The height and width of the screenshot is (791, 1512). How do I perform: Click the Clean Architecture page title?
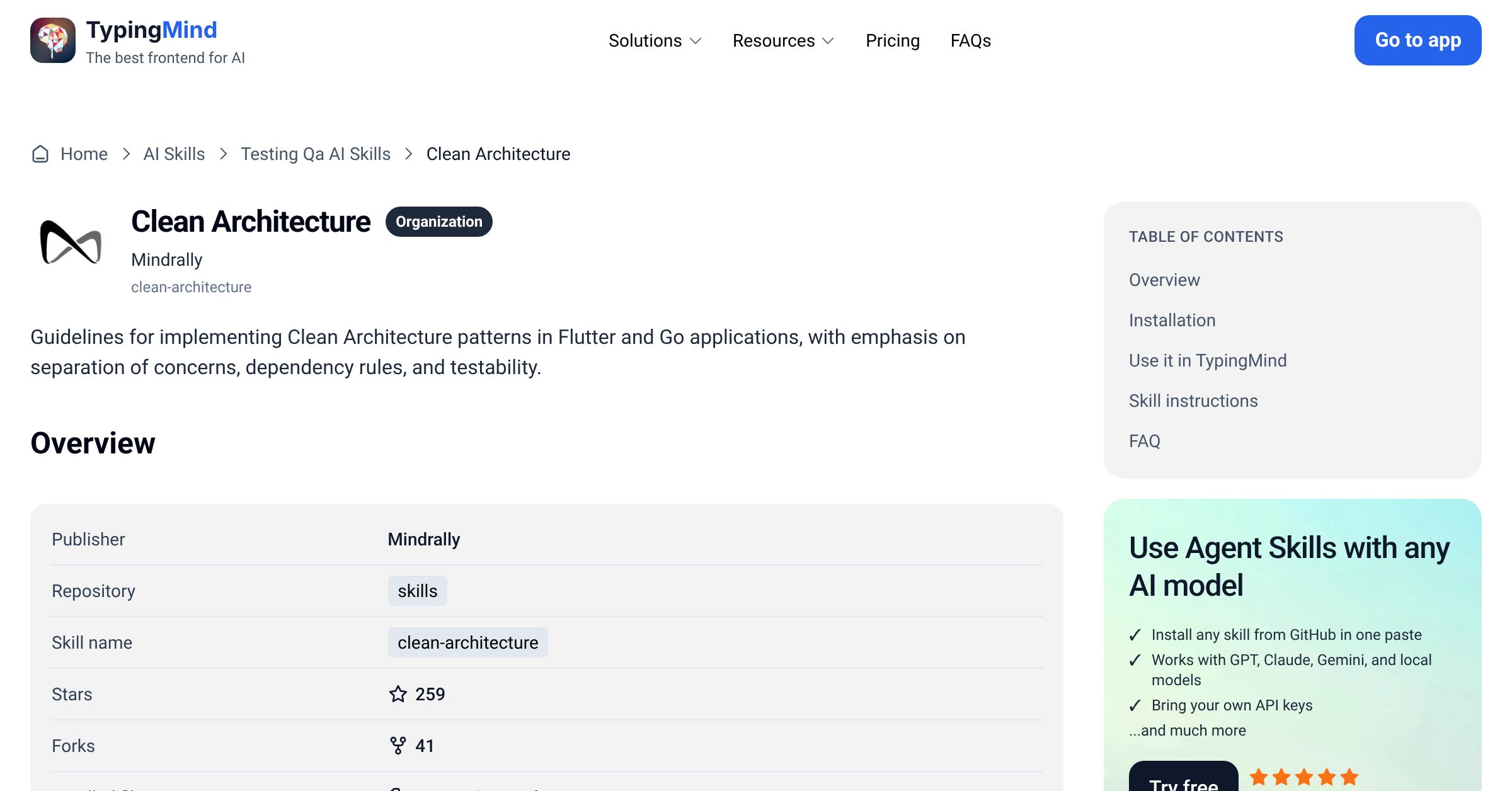(x=251, y=222)
